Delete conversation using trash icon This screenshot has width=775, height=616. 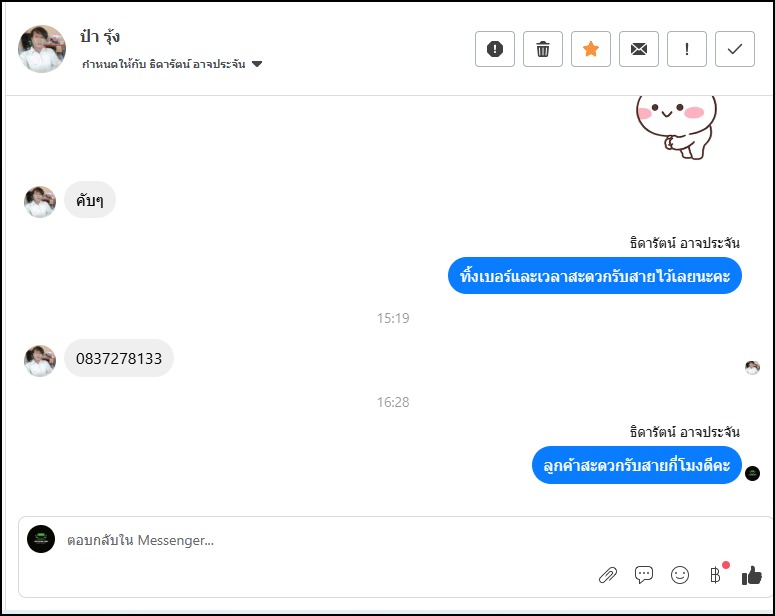[543, 49]
